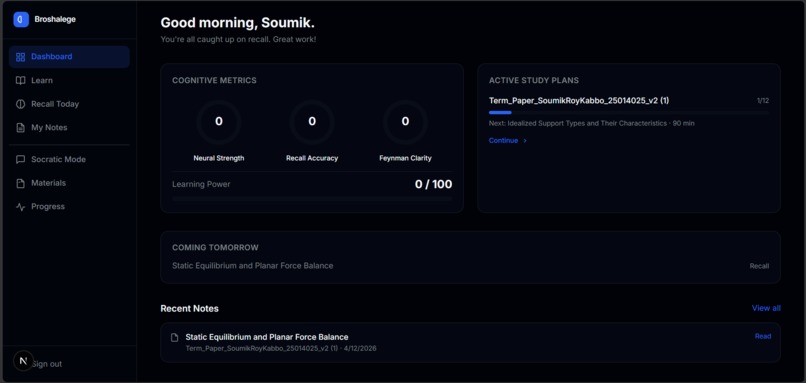Click Read on the Static Equilibrium note
Viewport: 806px width, 383px height.
763,336
